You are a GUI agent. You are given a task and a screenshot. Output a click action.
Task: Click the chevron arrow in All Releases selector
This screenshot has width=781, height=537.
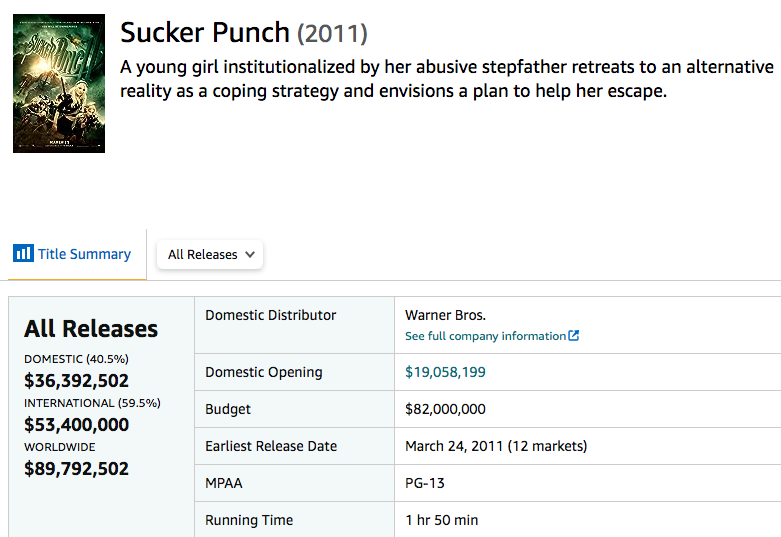[x=250, y=255]
